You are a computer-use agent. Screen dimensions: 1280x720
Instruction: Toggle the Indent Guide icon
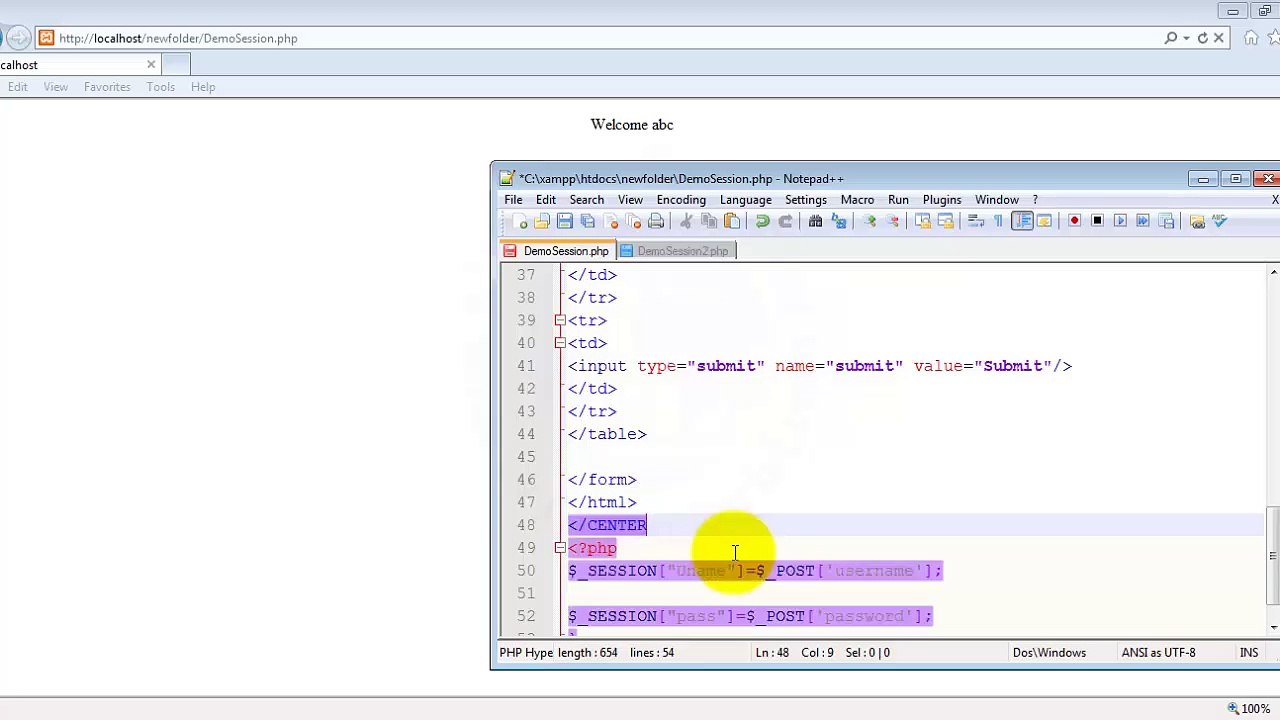pos(1022,221)
